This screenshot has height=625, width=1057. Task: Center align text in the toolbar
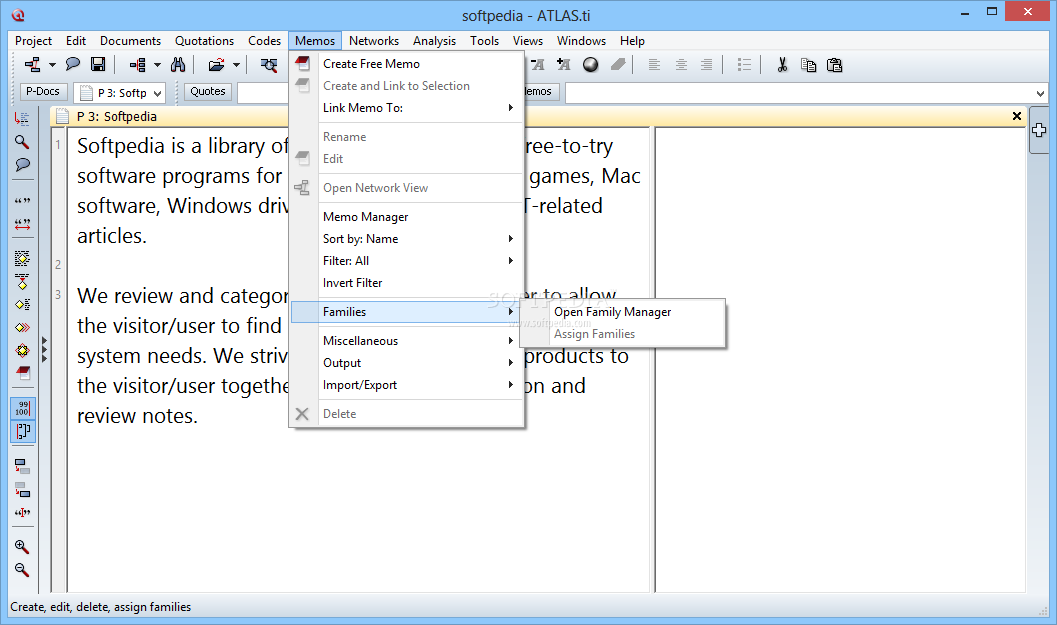(681, 65)
